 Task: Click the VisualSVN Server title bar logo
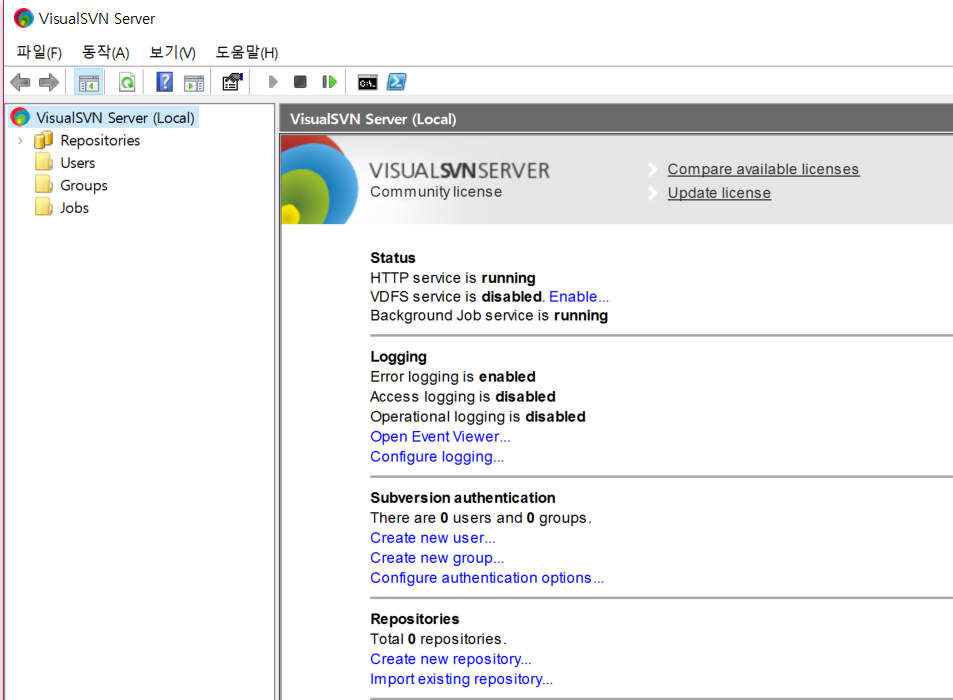(24, 18)
